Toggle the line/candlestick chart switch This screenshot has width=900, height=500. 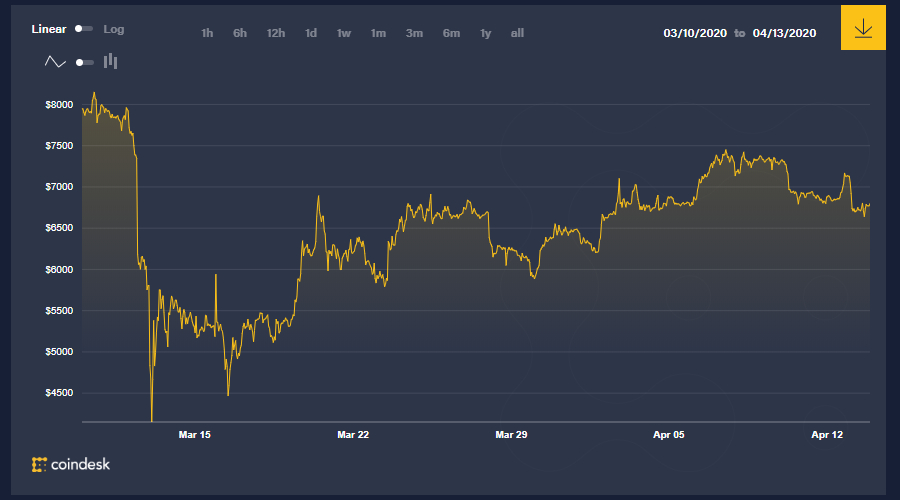pos(84,62)
